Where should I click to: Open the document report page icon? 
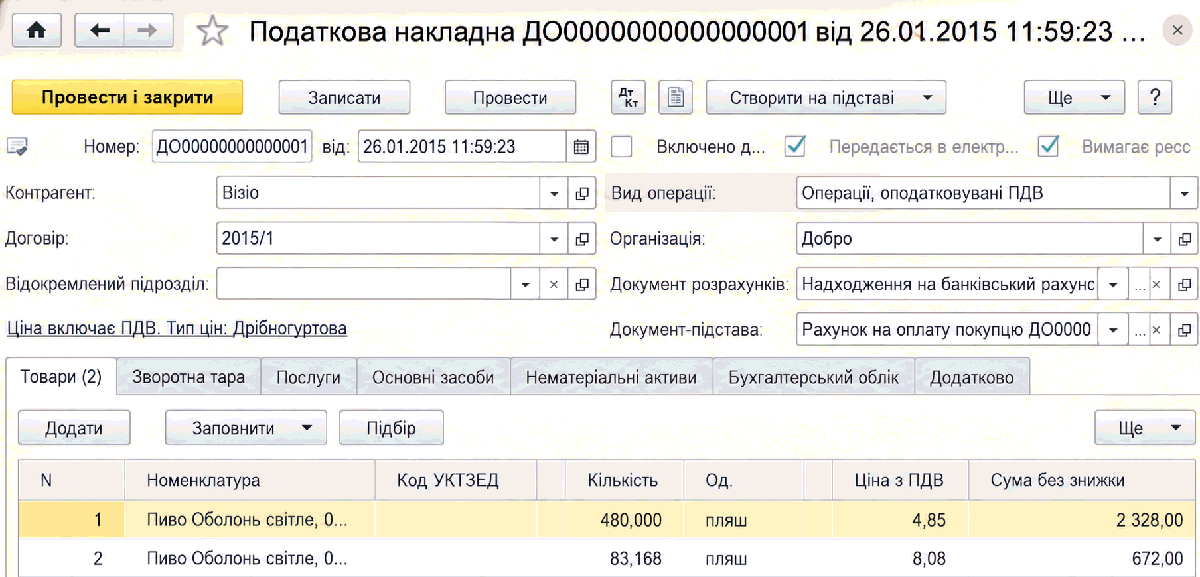point(678,97)
